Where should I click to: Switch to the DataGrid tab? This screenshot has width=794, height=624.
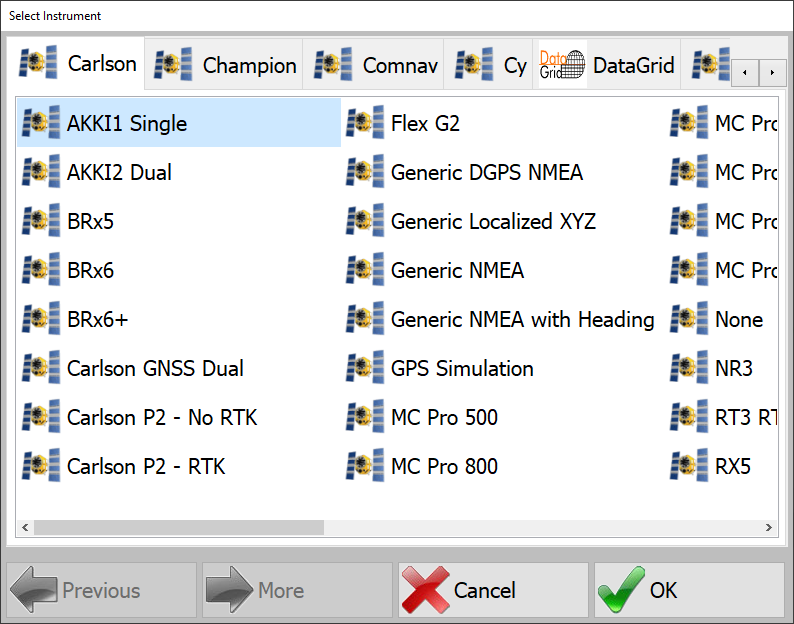[607, 64]
